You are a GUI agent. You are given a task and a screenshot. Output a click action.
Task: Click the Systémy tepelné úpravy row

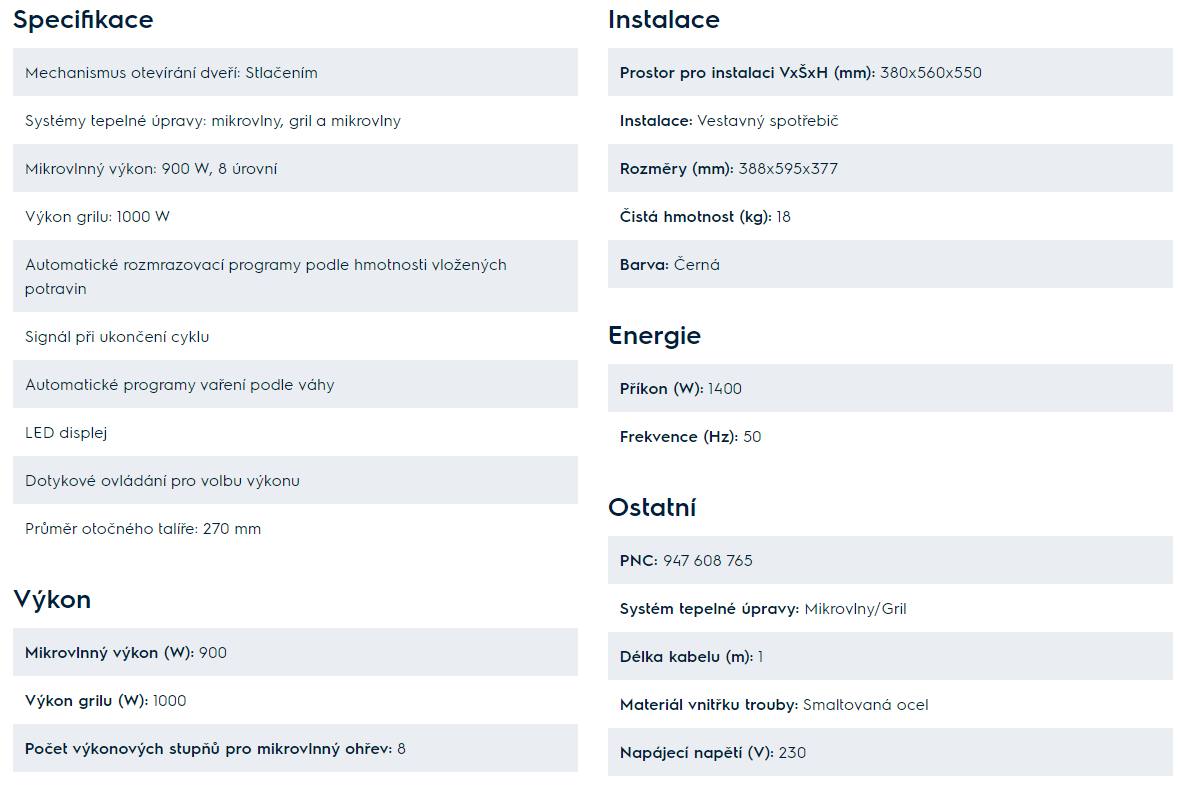[295, 121]
